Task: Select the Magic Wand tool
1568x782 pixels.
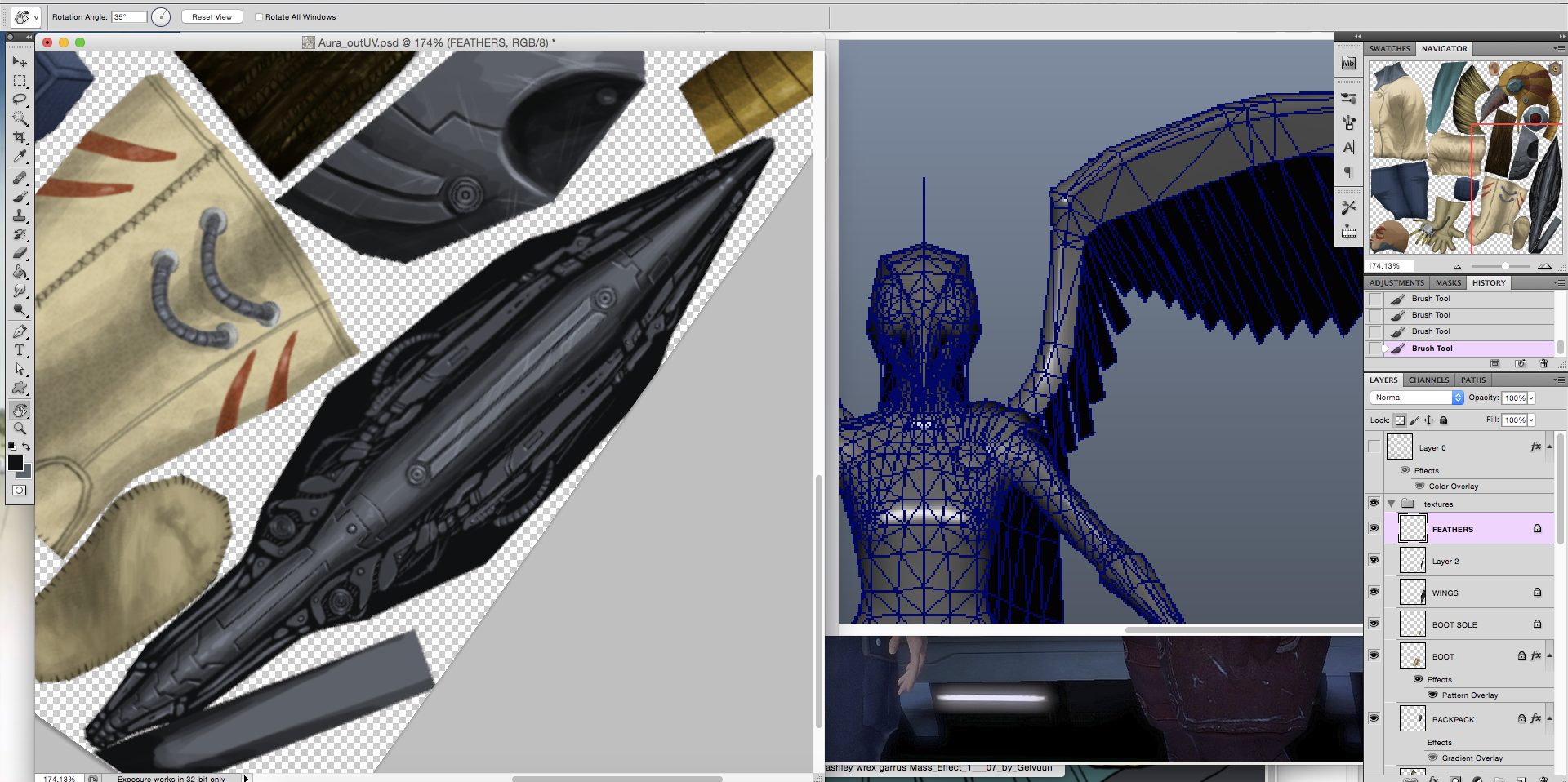Action: [20, 118]
